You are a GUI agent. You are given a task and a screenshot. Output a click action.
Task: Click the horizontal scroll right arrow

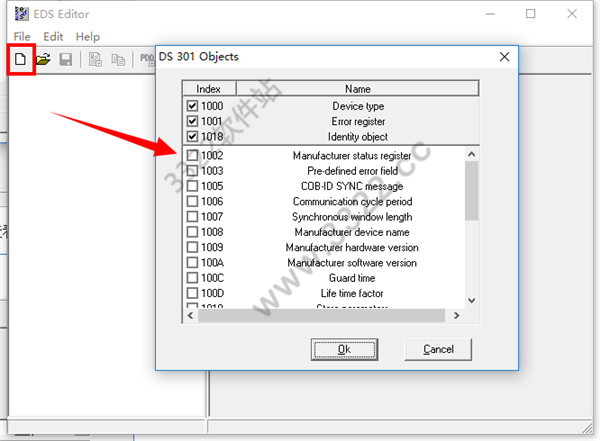[x=456, y=316]
